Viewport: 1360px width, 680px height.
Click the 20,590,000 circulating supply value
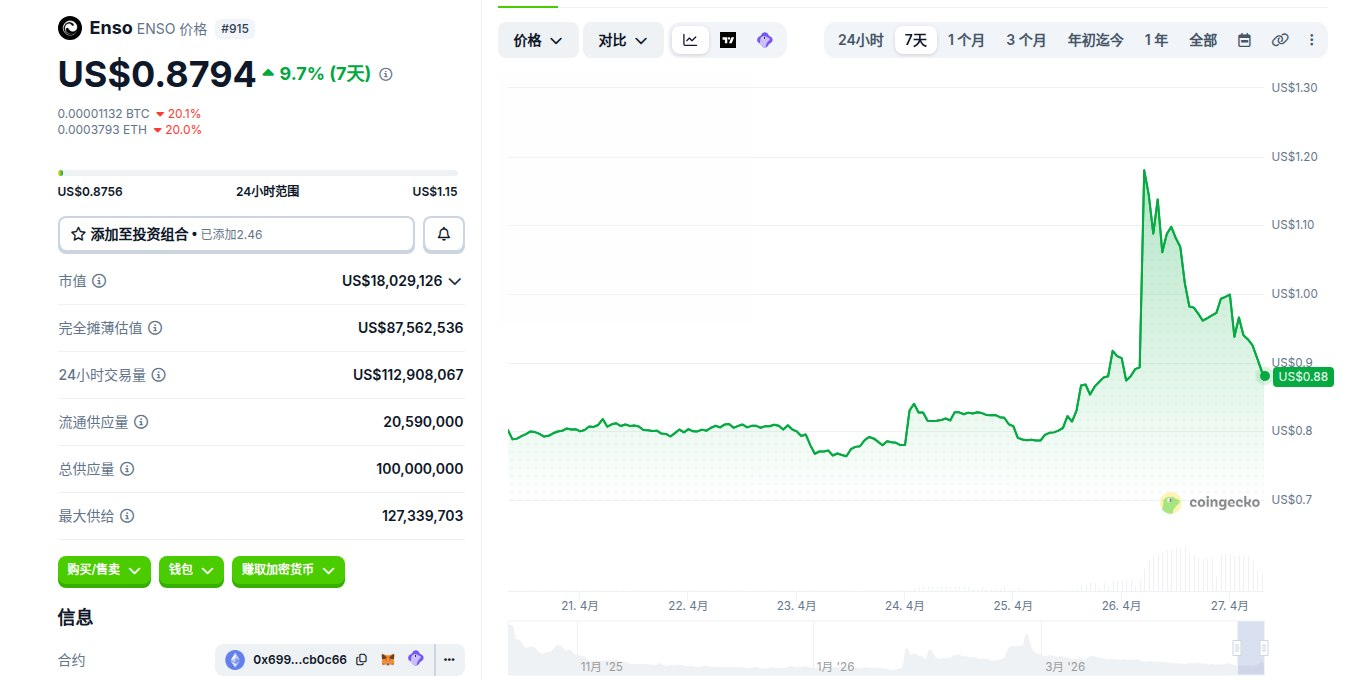click(x=423, y=422)
